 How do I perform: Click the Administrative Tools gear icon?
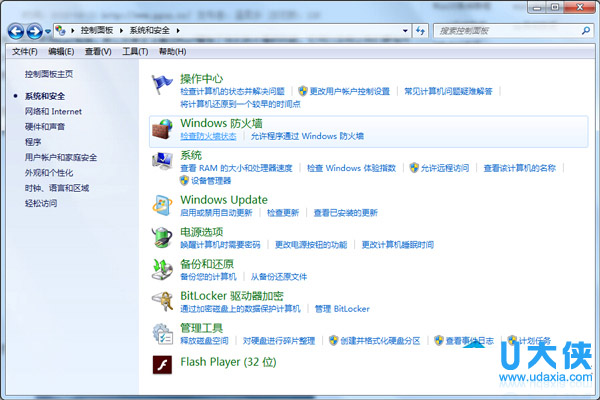(162, 334)
